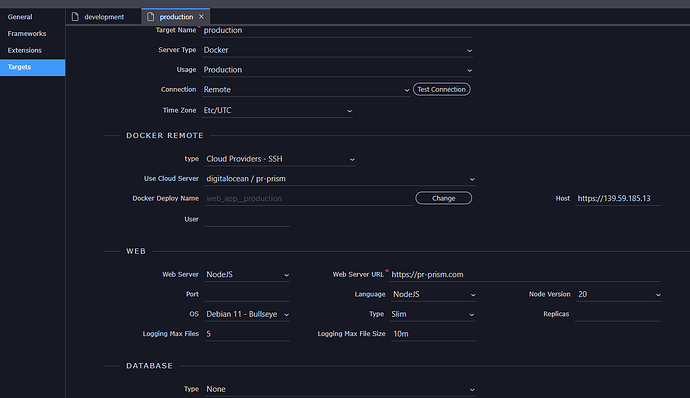Edit the Target Name field
The width and height of the screenshot is (690, 398).
coord(338,30)
